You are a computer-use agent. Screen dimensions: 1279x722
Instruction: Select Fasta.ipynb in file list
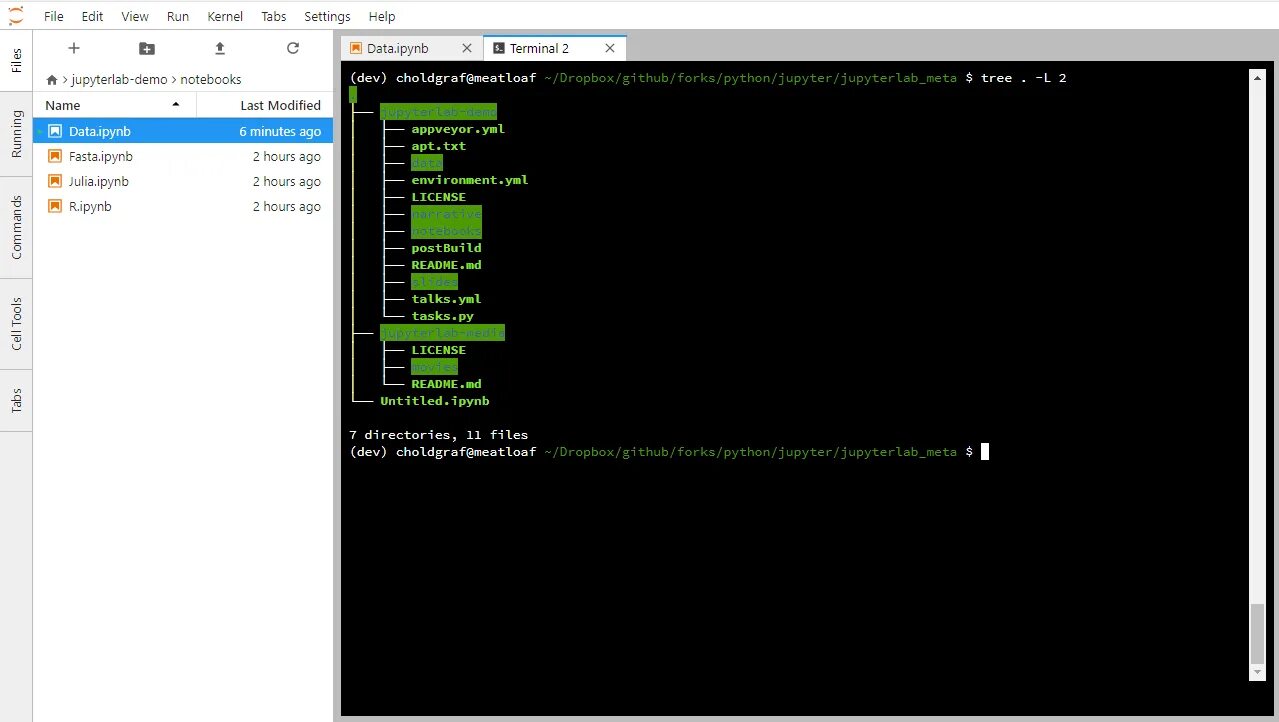pos(183,156)
